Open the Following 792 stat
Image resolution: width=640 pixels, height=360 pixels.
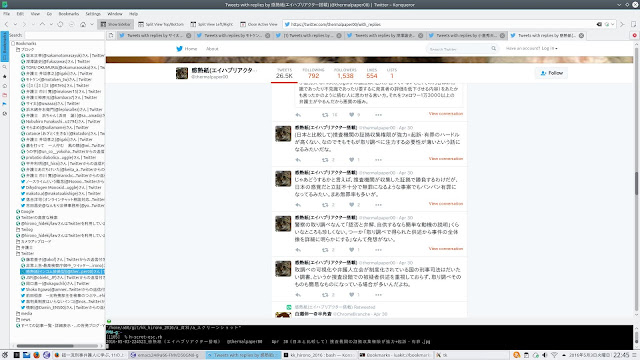pos(313,73)
